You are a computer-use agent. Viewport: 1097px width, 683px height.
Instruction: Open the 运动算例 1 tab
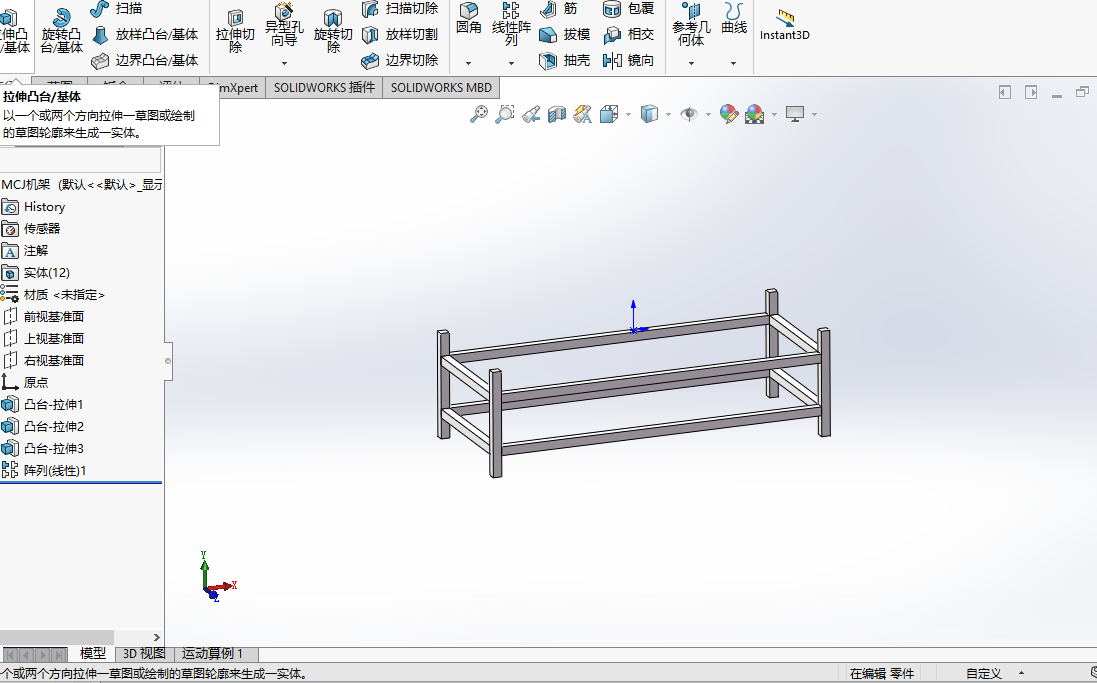pyautogui.click(x=216, y=654)
